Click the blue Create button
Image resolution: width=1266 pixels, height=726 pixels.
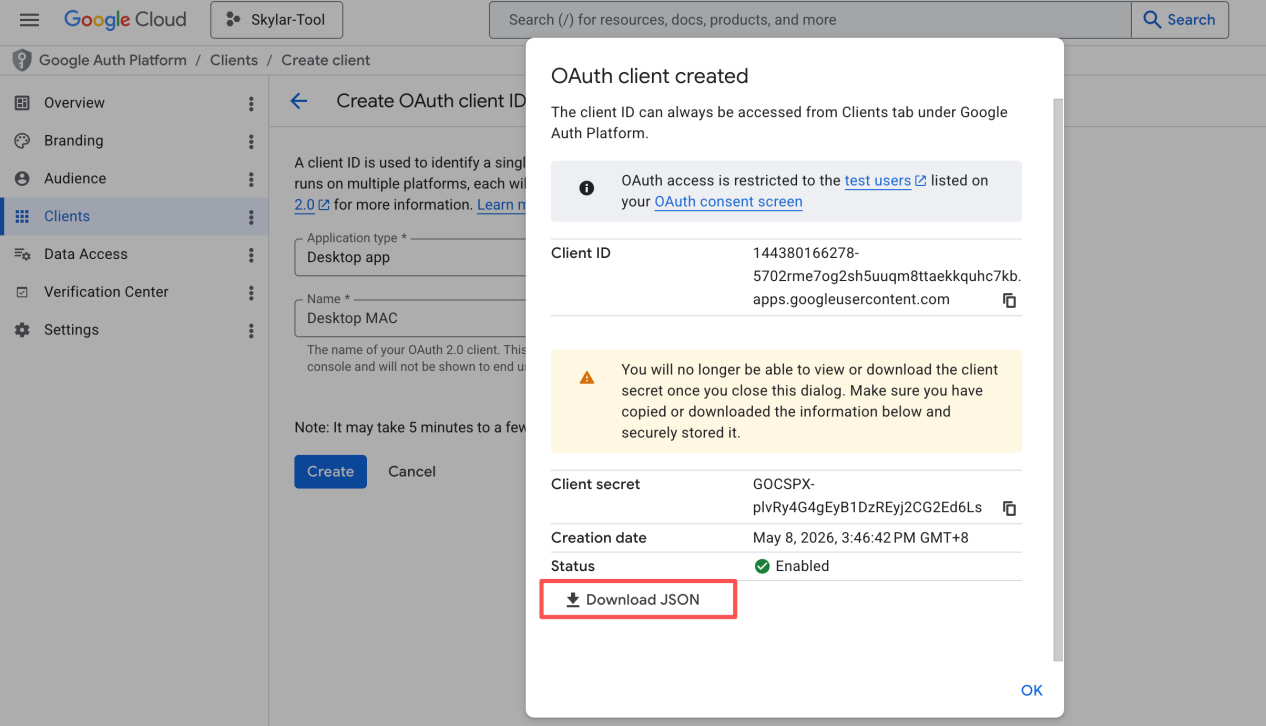(330, 471)
